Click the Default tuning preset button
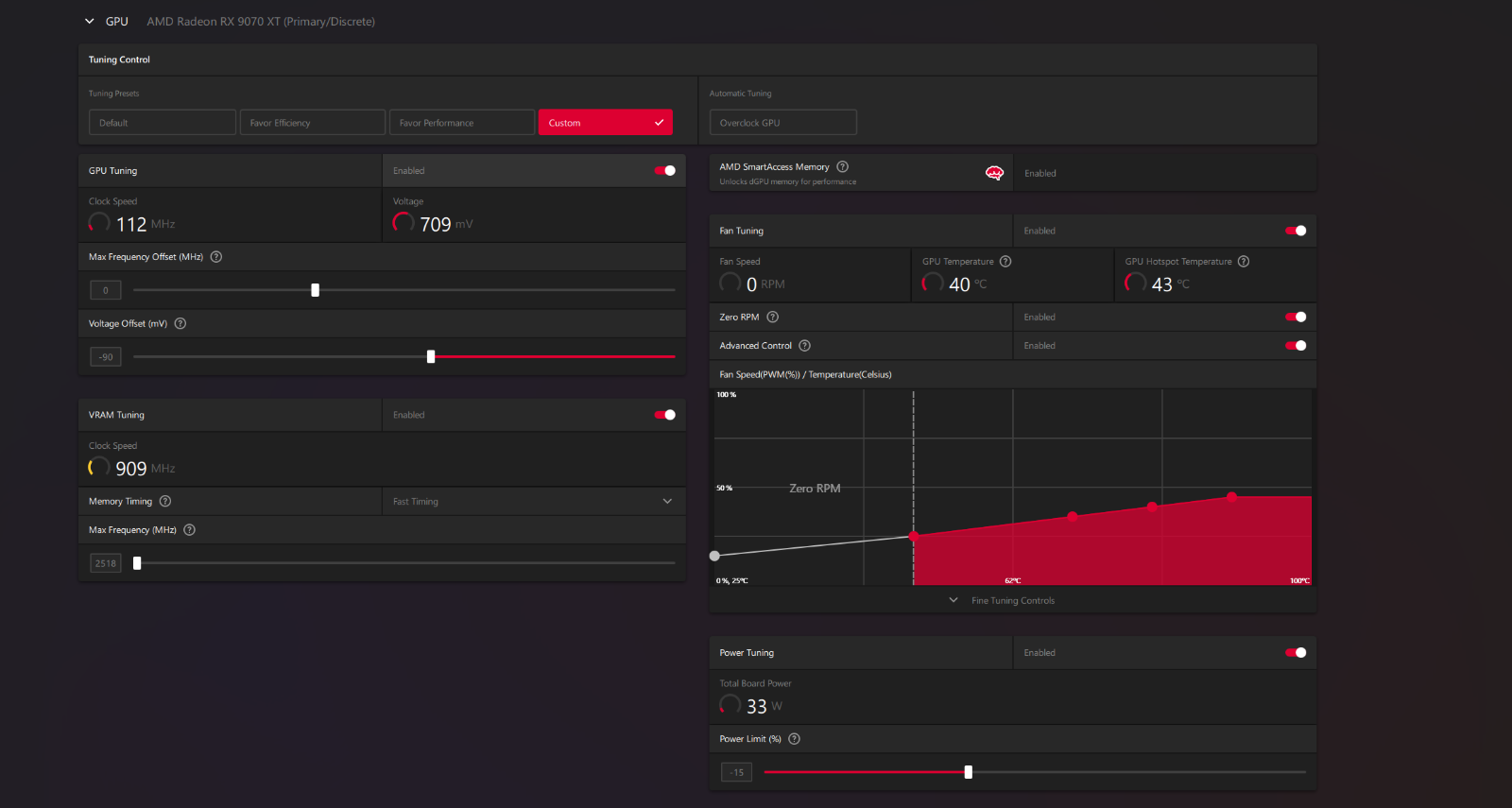This screenshot has height=808, width=1512. (x=162, y=123)
